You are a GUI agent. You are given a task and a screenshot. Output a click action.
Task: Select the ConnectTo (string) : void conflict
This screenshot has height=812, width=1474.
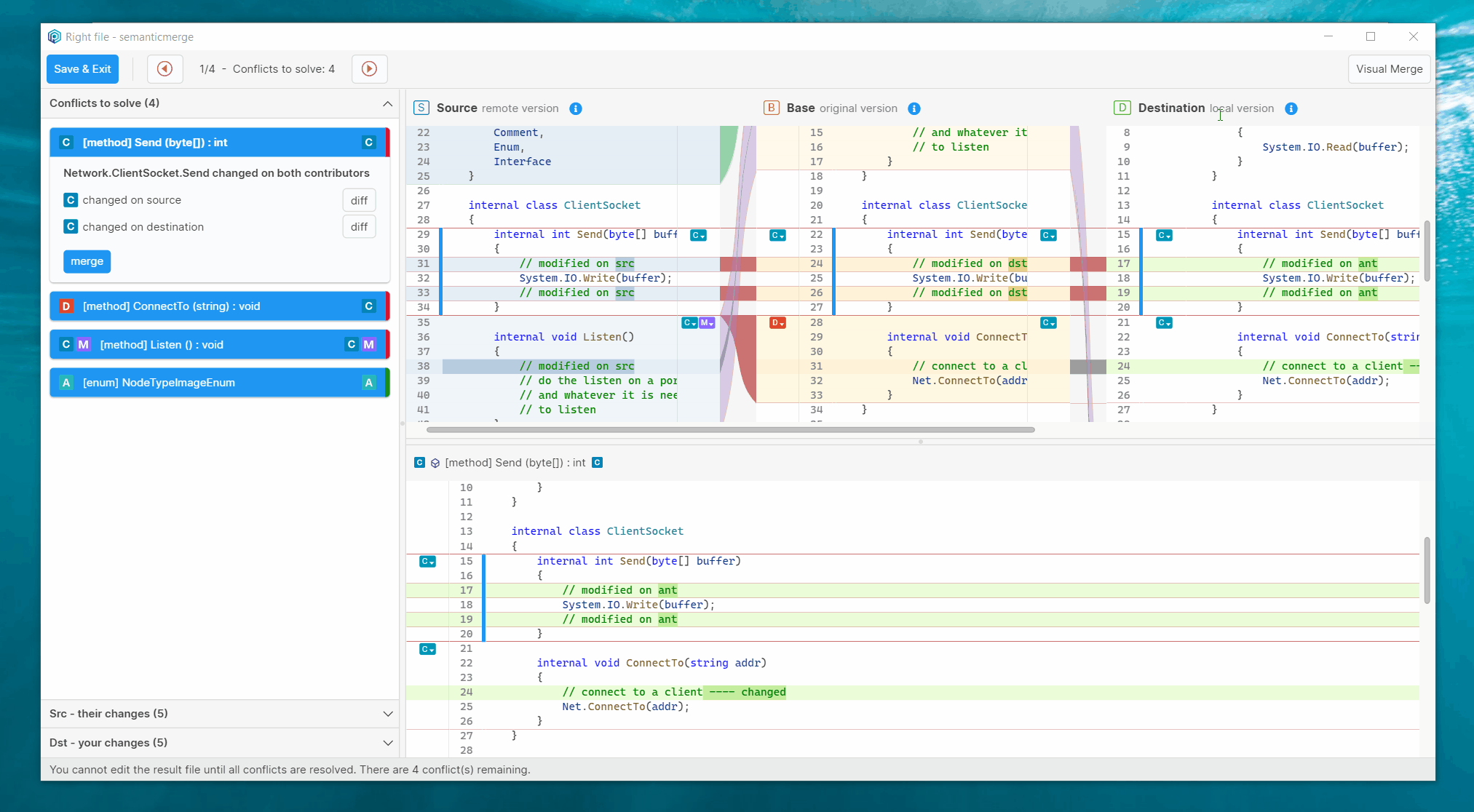click(x=218, y=306)
